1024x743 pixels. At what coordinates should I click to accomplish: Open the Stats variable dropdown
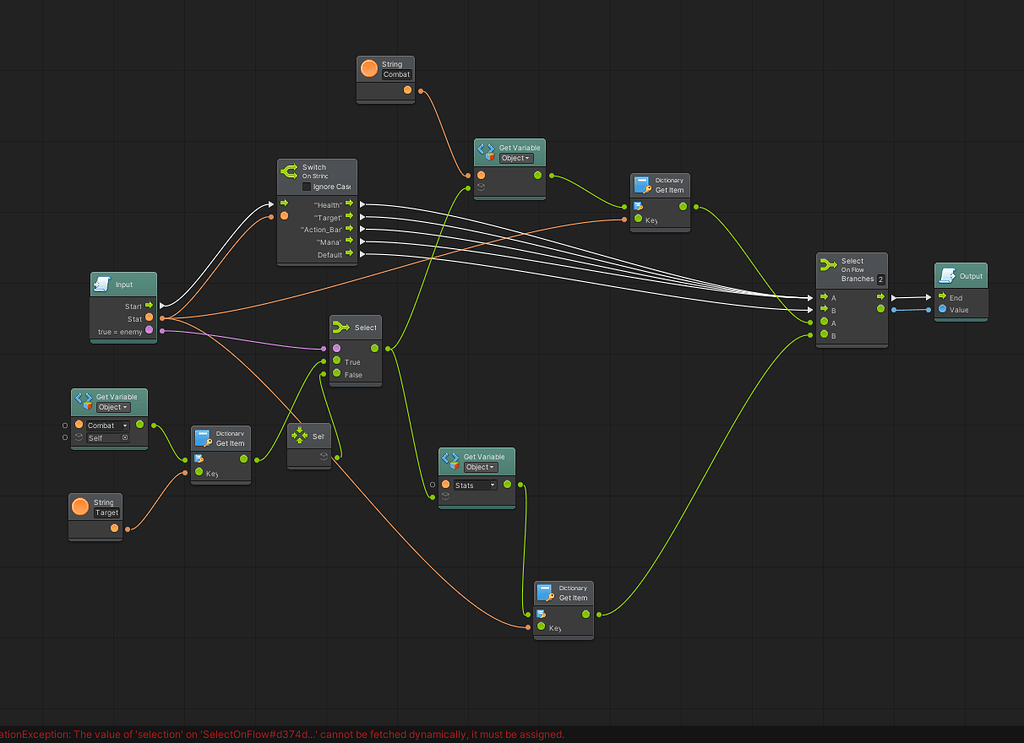point(475,485)
